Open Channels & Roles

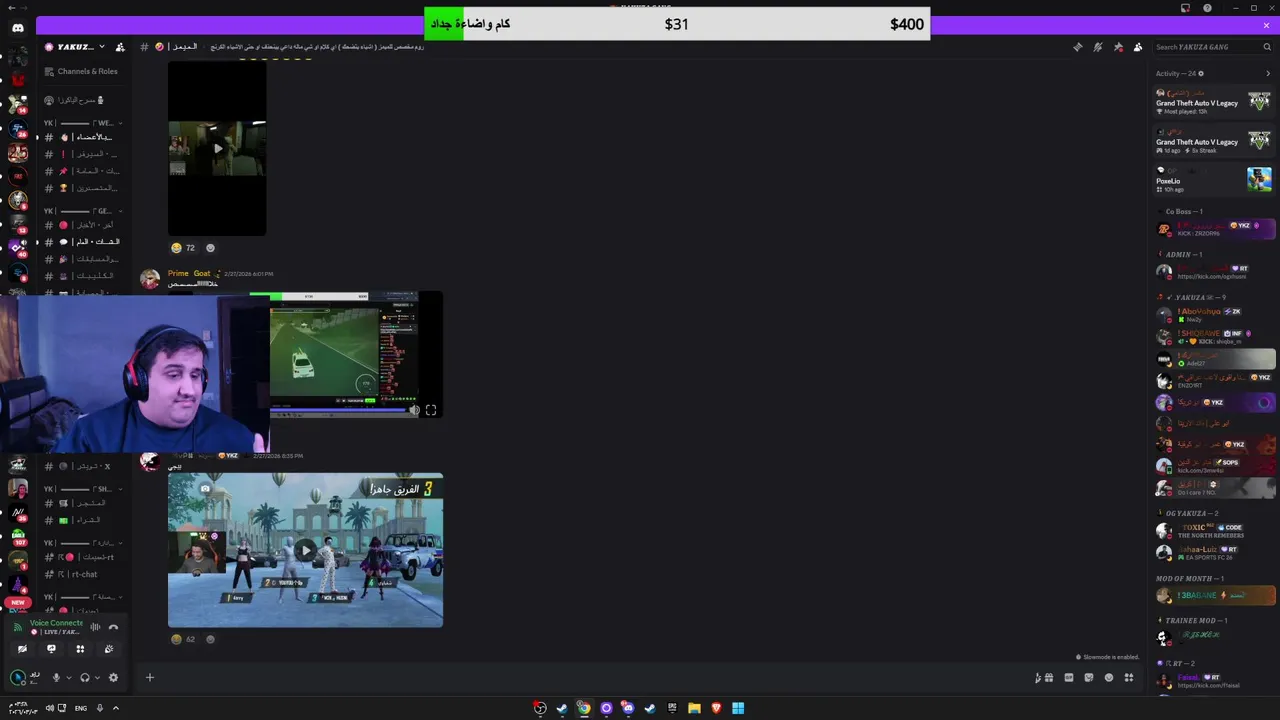point(81,71)
